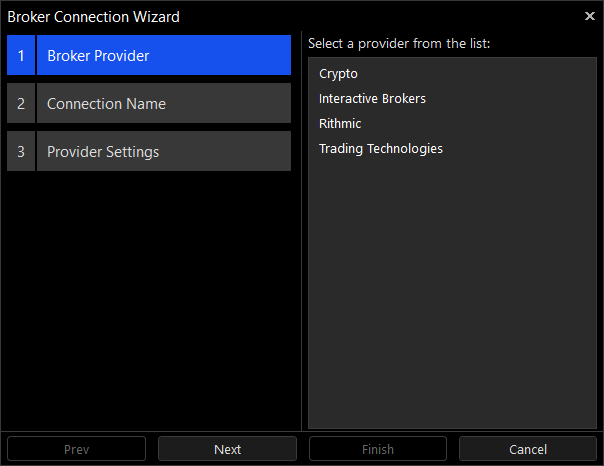Image resolution: width=604 pixels, height=466 pixels.
Task: Click the empty area of the provider list
Action: [452, 293]
